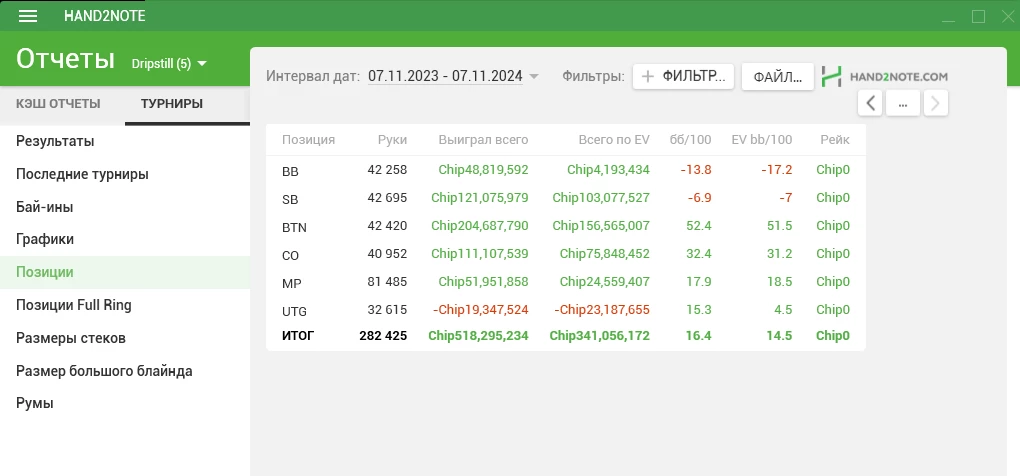Select the Турниры tab
This screenshot has width=1020, height=476.
pyautogui.click(x=172, y=104)
